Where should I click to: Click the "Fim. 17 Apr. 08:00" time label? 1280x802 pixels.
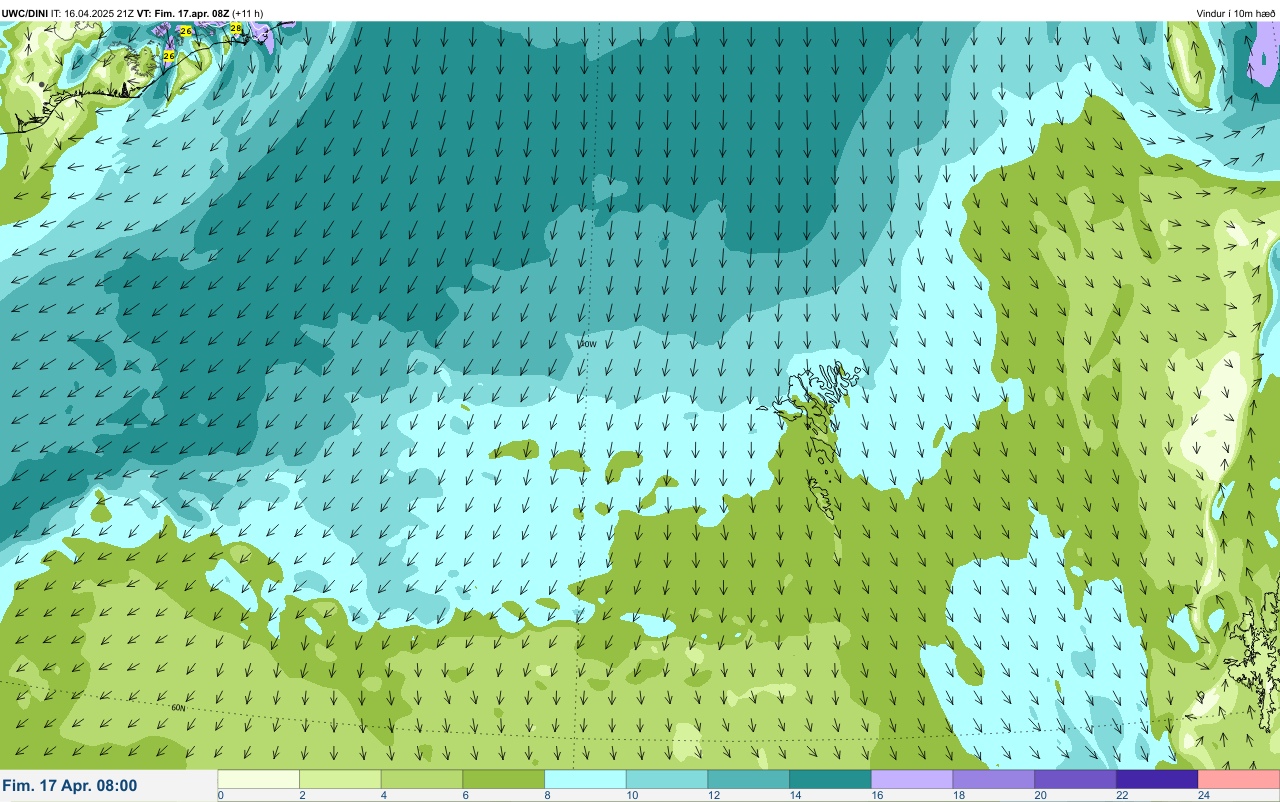click(70, 786)
